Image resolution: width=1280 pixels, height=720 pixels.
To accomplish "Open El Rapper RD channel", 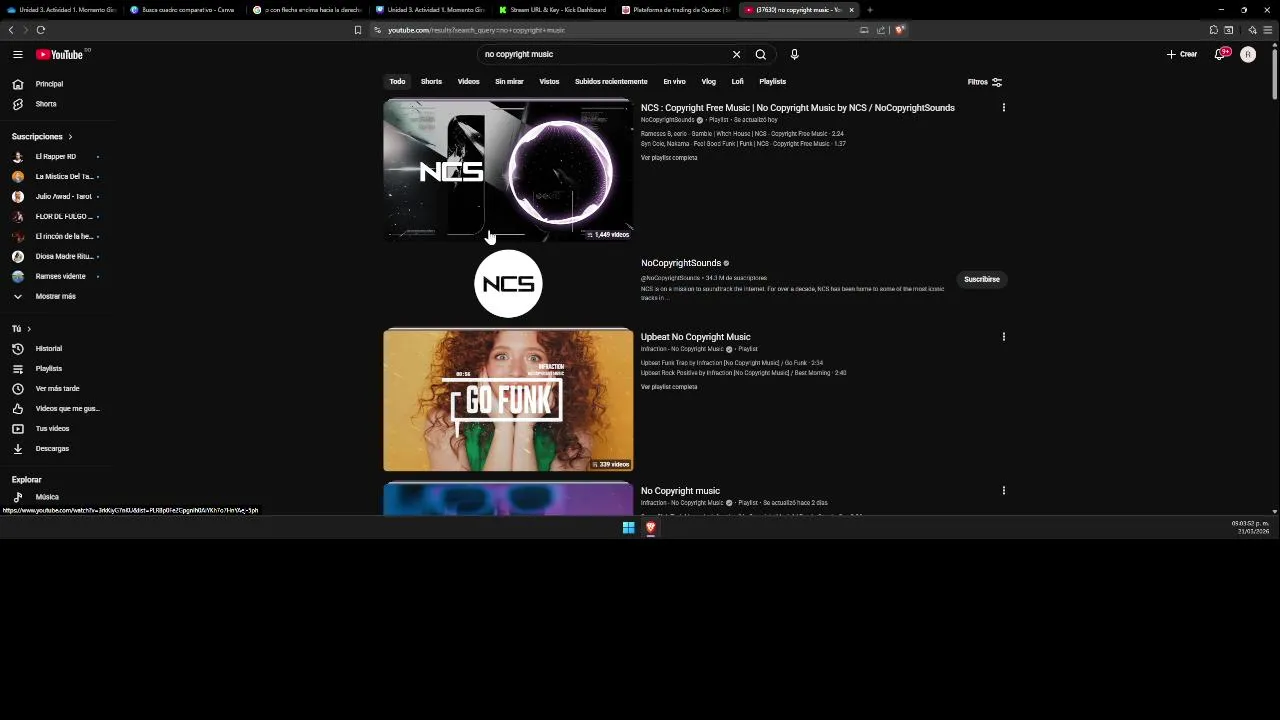I will pyautogui.click(x=56, y=156).
